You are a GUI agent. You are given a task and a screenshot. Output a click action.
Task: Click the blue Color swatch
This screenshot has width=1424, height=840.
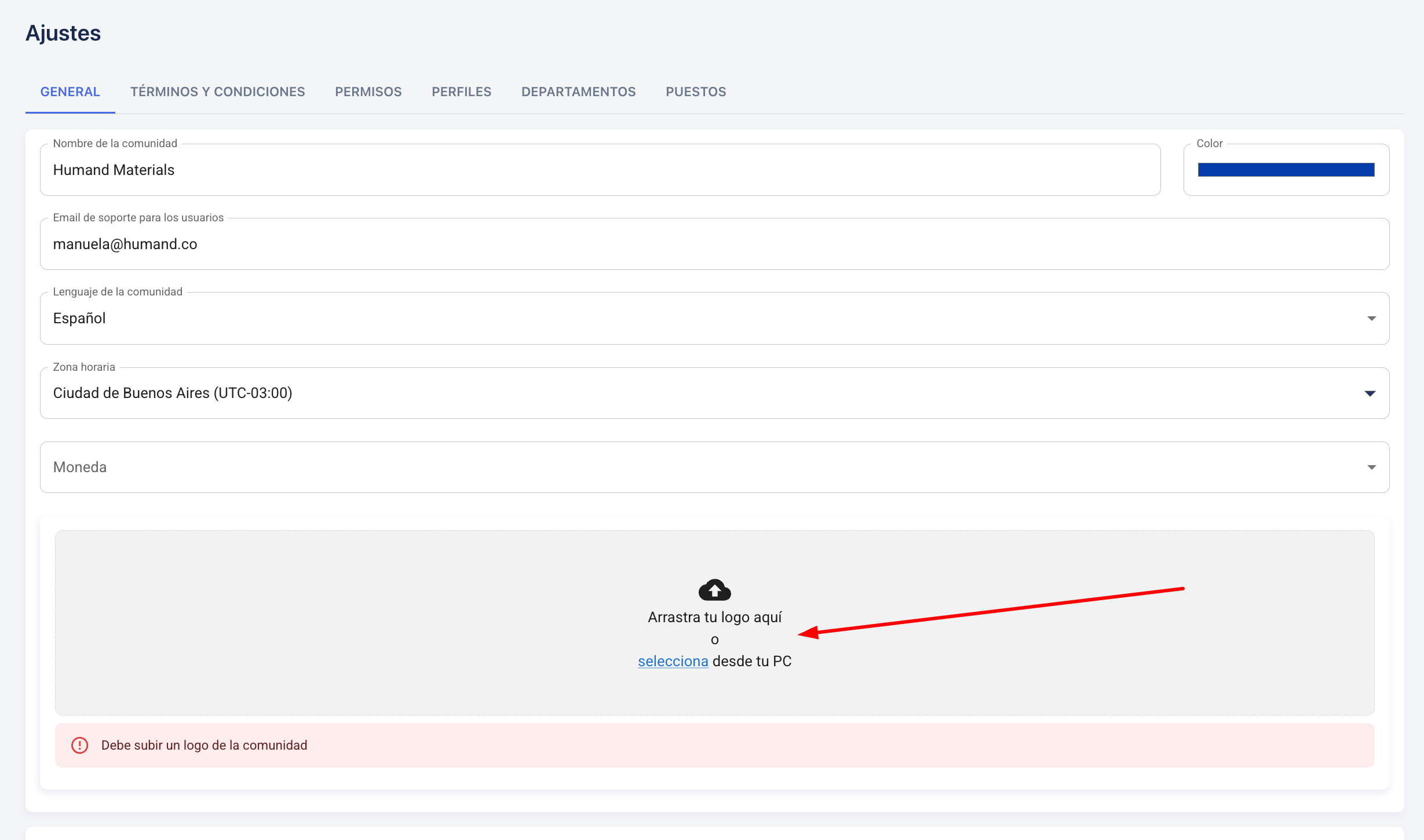point(1286,170)
